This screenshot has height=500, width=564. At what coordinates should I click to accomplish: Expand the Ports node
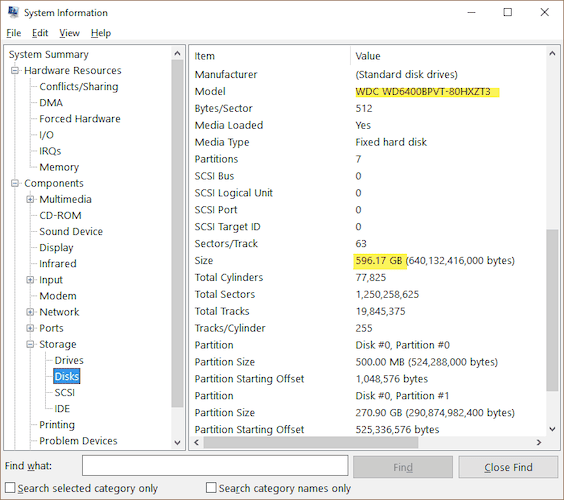pos(30,328)
